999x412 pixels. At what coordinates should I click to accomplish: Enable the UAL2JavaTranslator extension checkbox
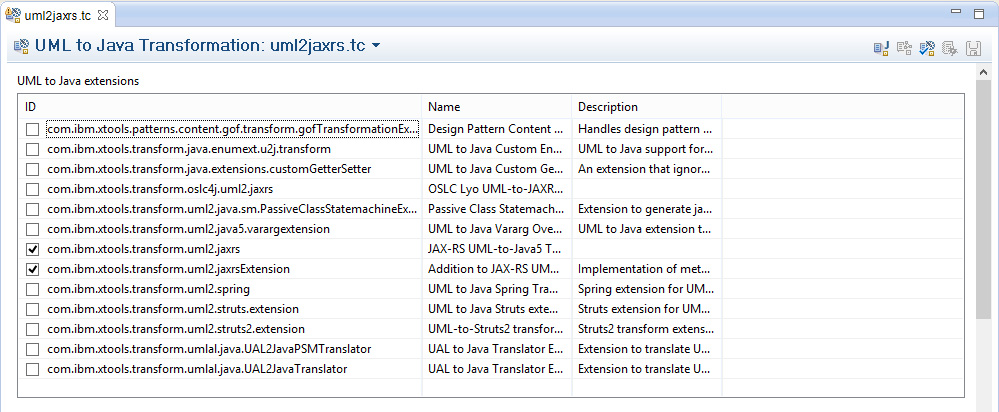pyautogui.click(x=32, y=369)
